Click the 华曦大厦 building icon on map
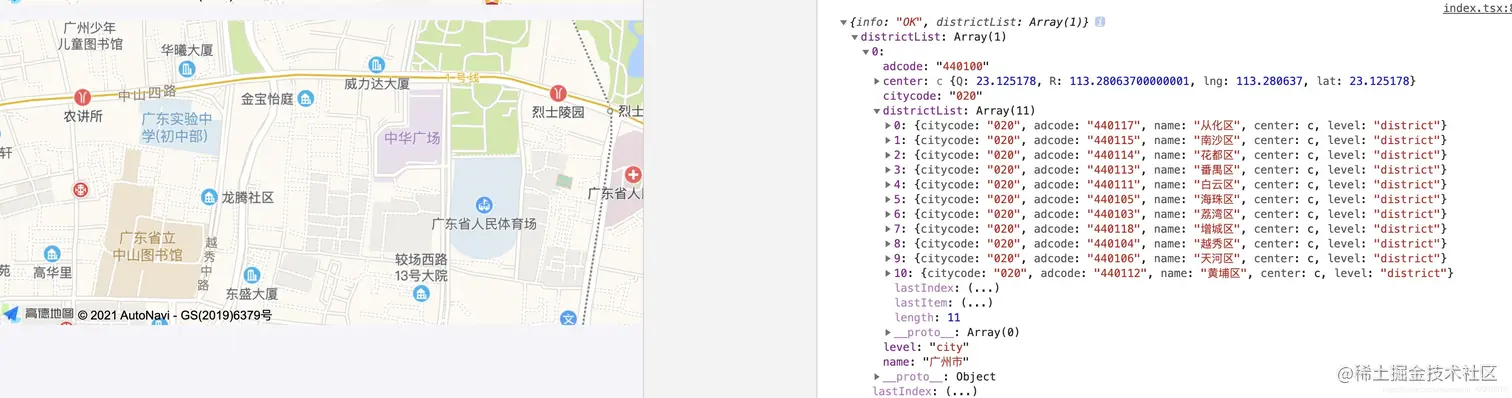Image resolution: width=1512 pixels, height=398 pixels. tap(187, 68)
